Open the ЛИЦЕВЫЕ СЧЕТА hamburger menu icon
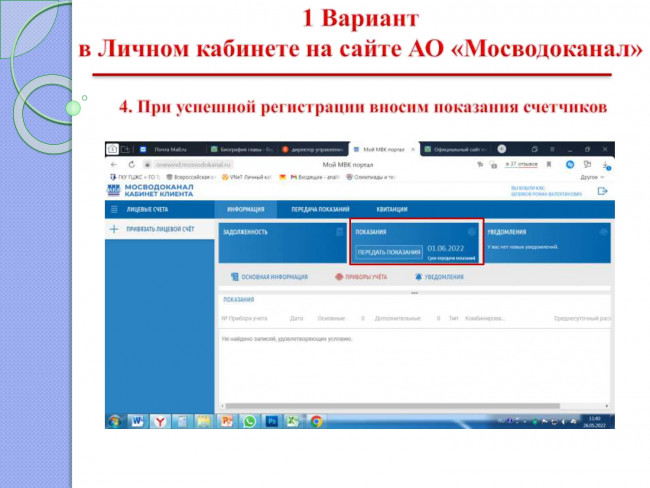 tap(114, 209)
